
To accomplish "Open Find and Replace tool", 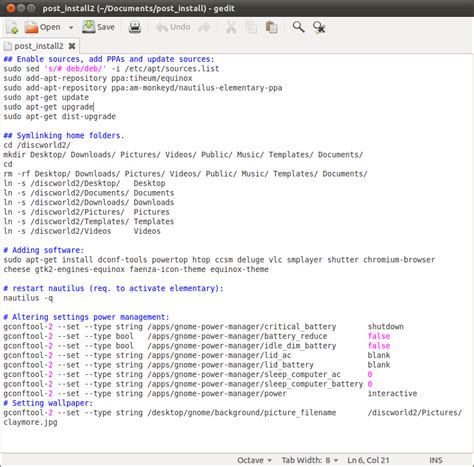I will 319,28.
